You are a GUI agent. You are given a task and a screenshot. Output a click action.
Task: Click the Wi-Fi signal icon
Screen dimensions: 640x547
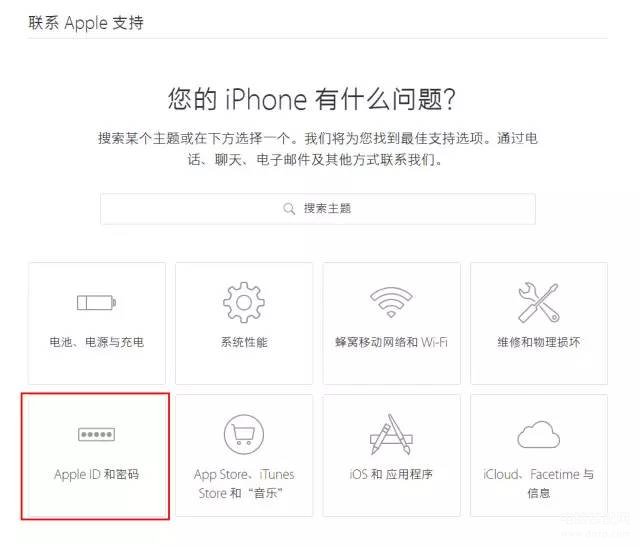click(x=391, y=302)
